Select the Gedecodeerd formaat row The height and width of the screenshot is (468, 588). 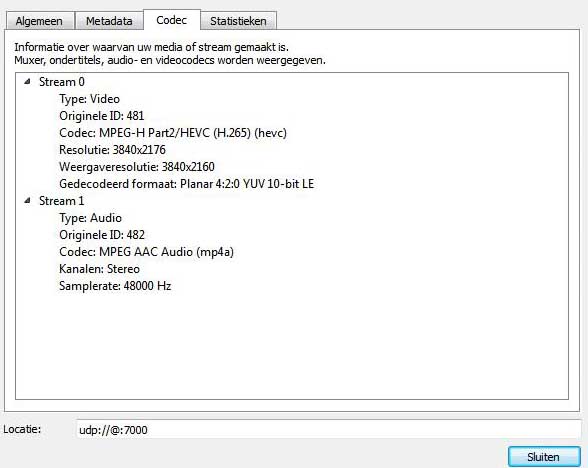click(x=187, y=184)
